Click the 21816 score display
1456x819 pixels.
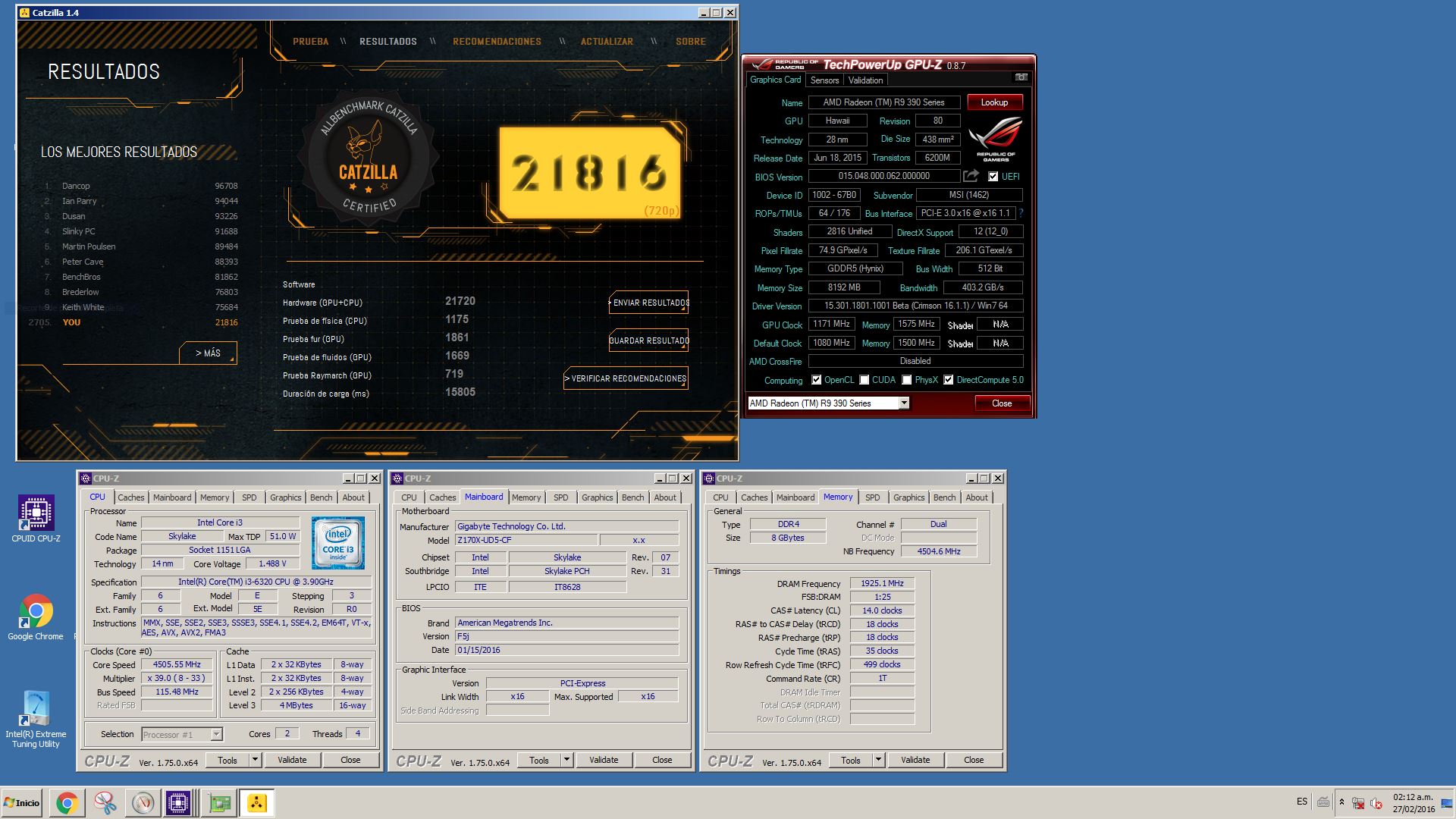589,174
